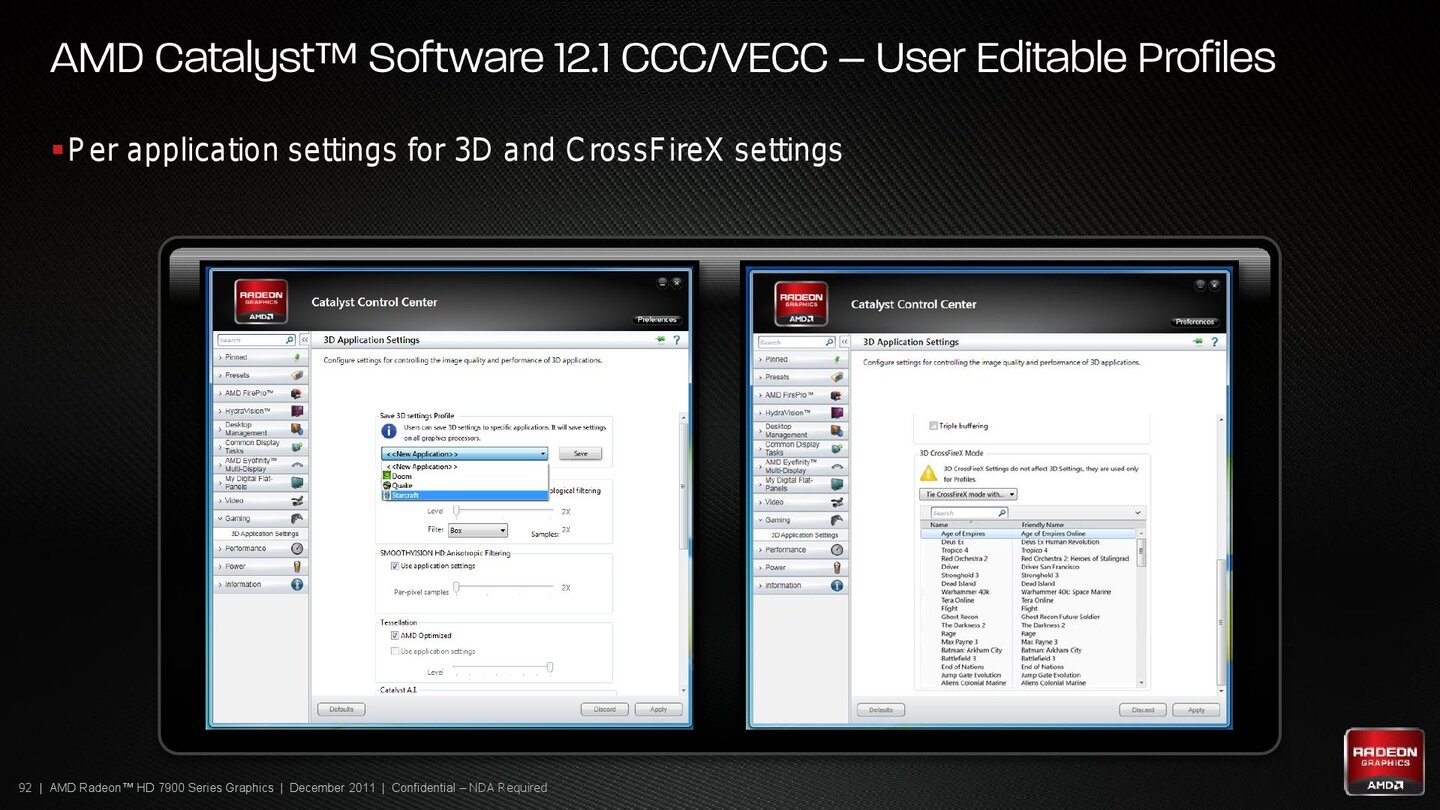1440x810 pixels.
Task: Click Desktop Management icon in left window
Action: coord(296,429)
